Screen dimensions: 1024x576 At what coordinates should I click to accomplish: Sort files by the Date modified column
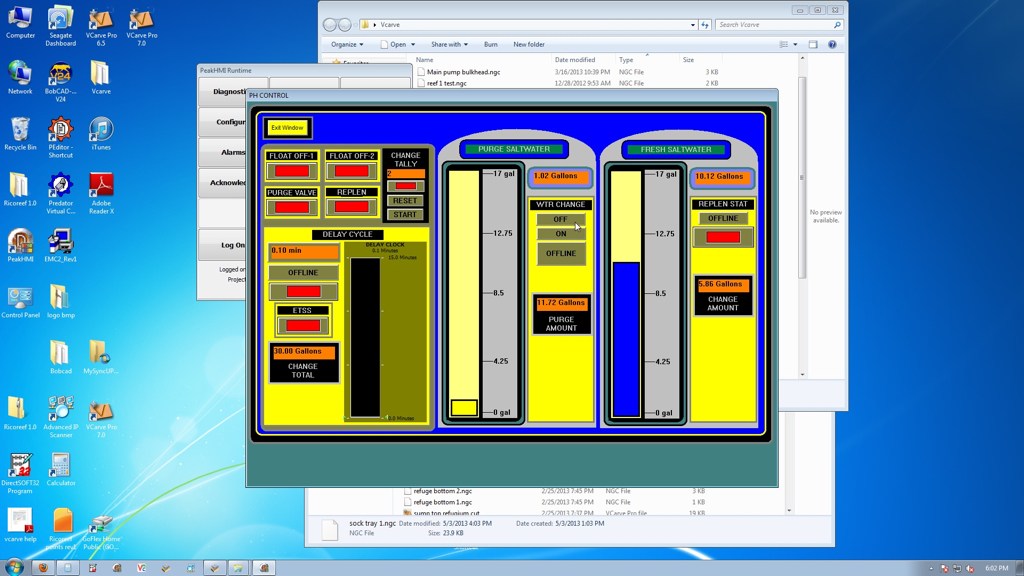click(576, 60)
